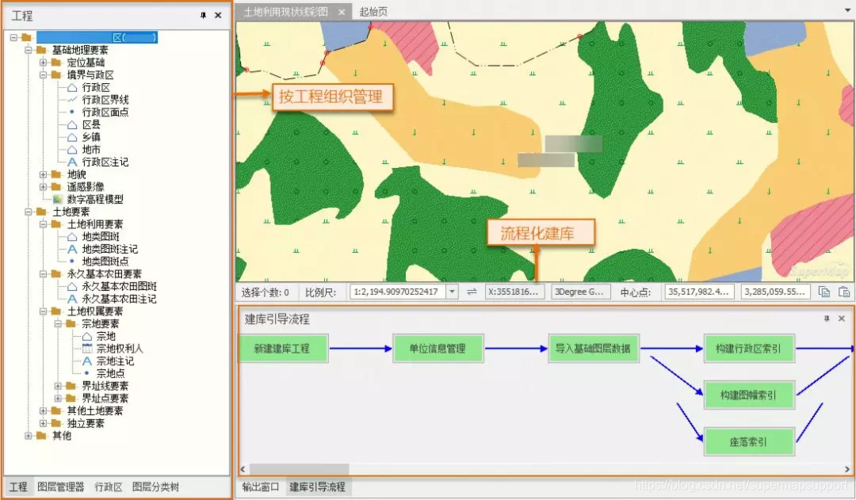Select the 地类图斑点 tree item
Image resolution: width=856 pixels, height=500 pixels.
coord(105,261)
